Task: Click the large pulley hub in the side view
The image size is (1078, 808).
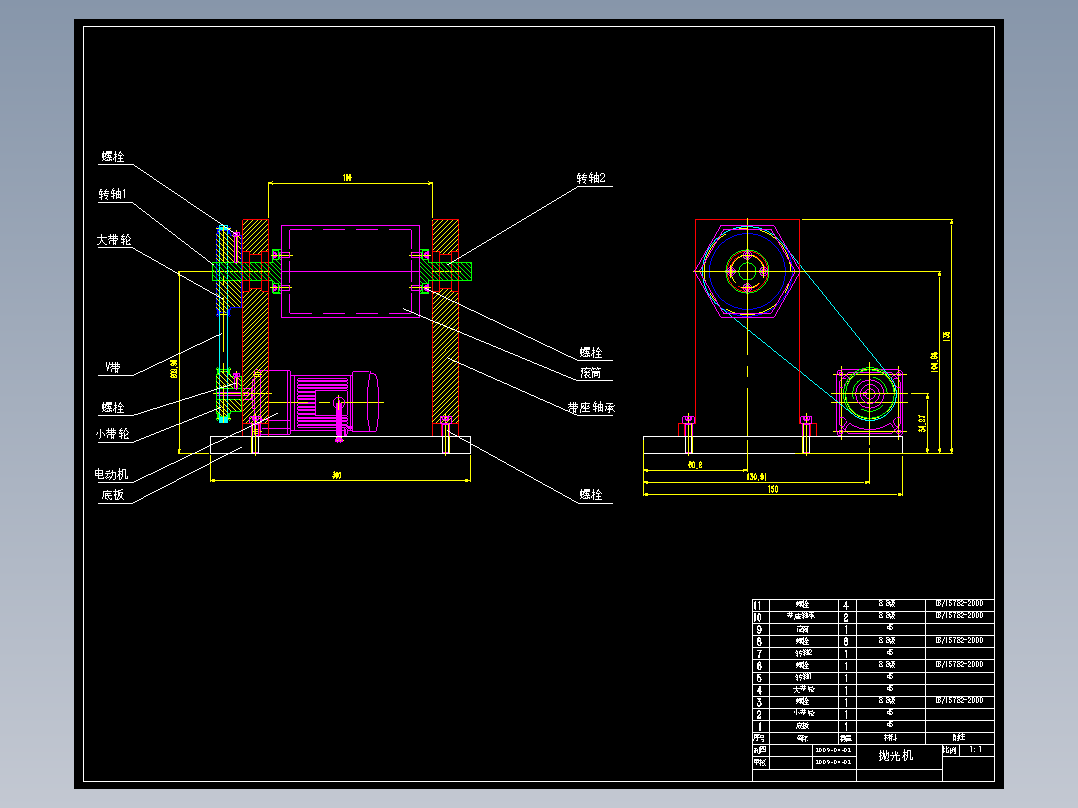Action: (x=747, y=271)
